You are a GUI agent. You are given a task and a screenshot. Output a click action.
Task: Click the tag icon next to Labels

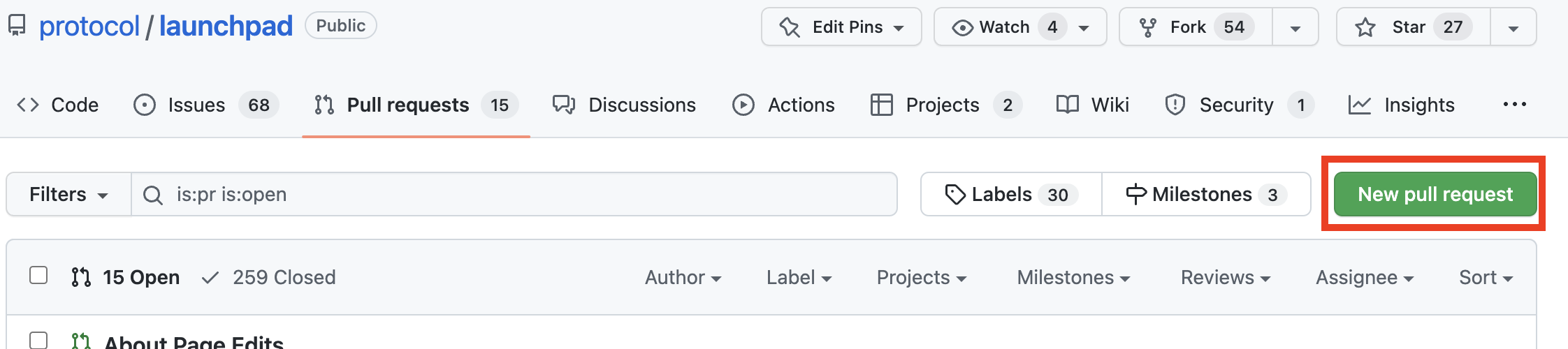954,194
